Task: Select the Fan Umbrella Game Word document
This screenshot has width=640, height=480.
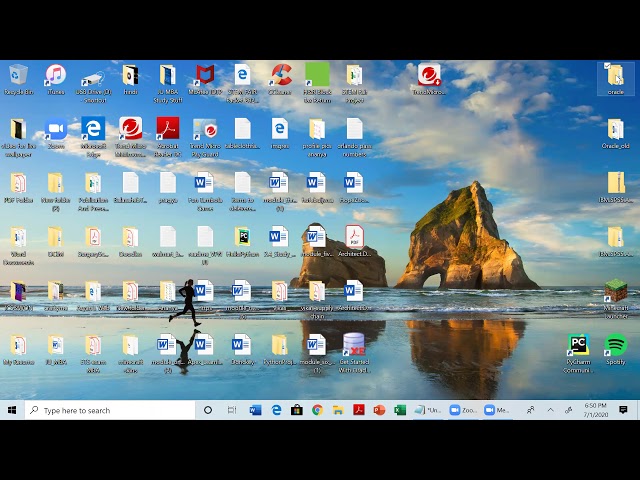Action: click(205, 191)
